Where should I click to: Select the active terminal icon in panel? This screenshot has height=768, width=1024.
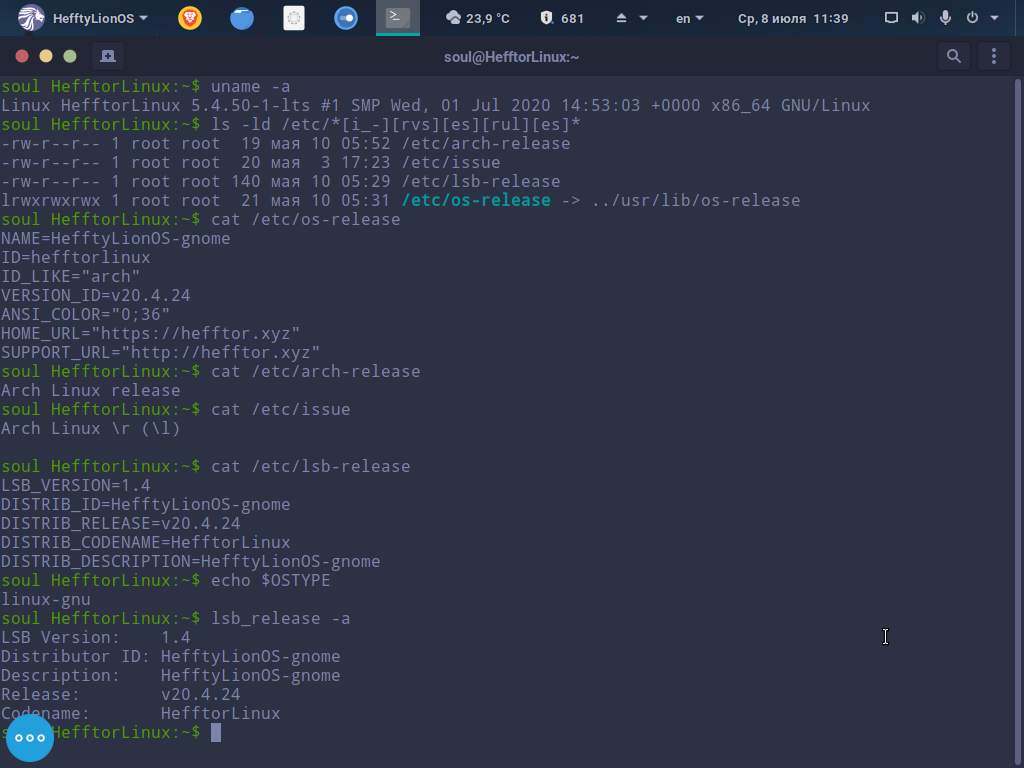coord(398,17)
